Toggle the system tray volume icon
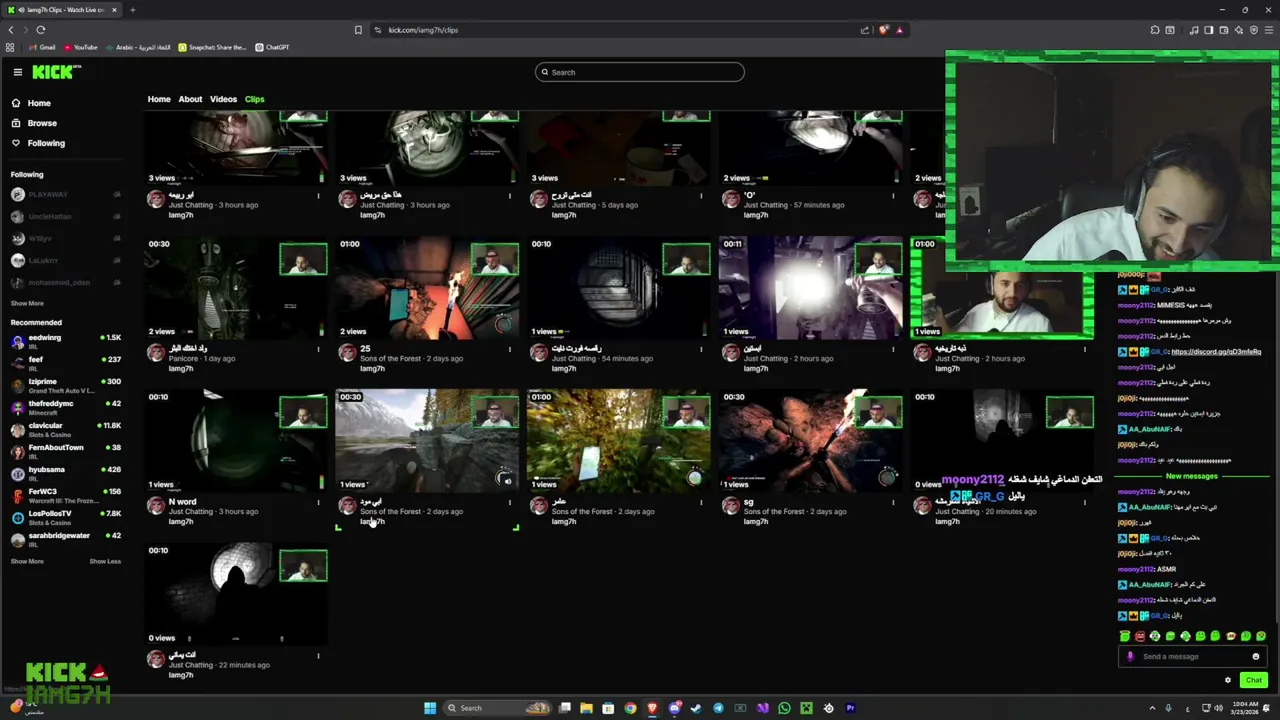1280x720 pixels. tap(1217, 708)
